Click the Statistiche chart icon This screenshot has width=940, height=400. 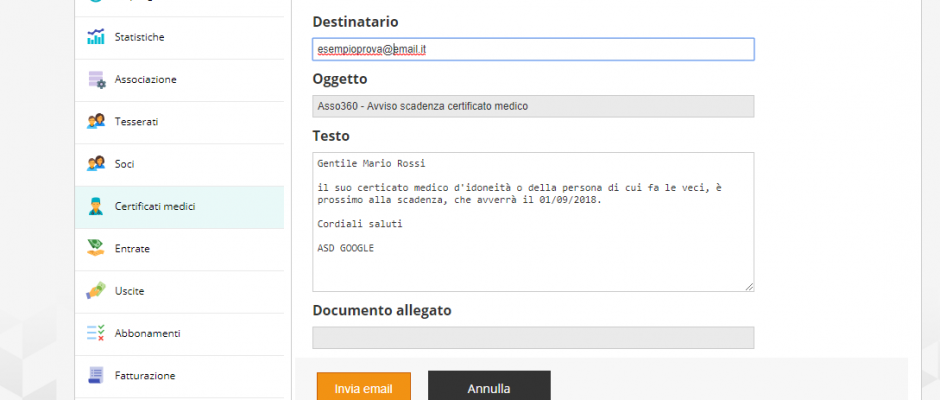95,37
